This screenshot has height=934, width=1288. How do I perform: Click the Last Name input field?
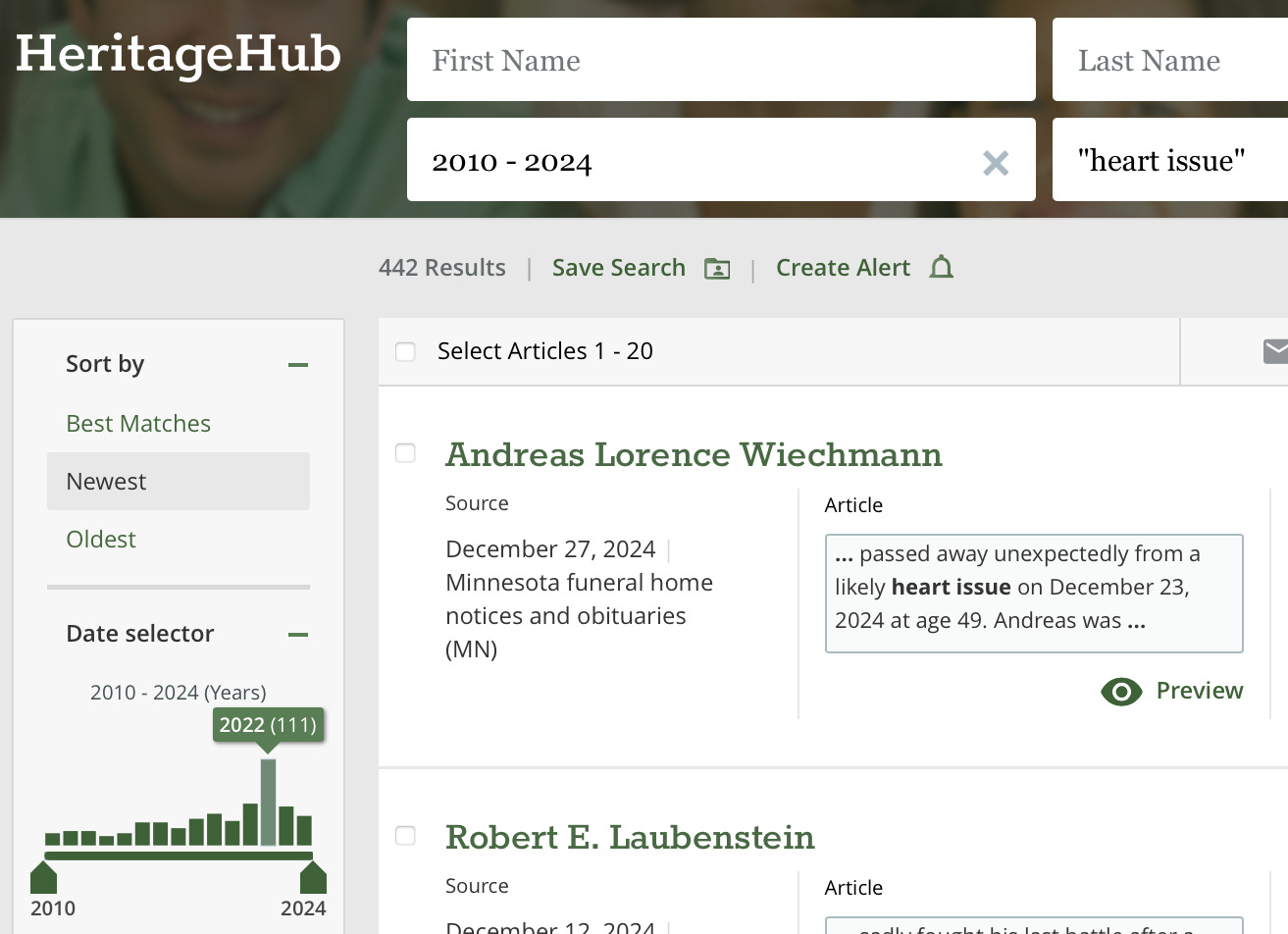point(1170,60)
